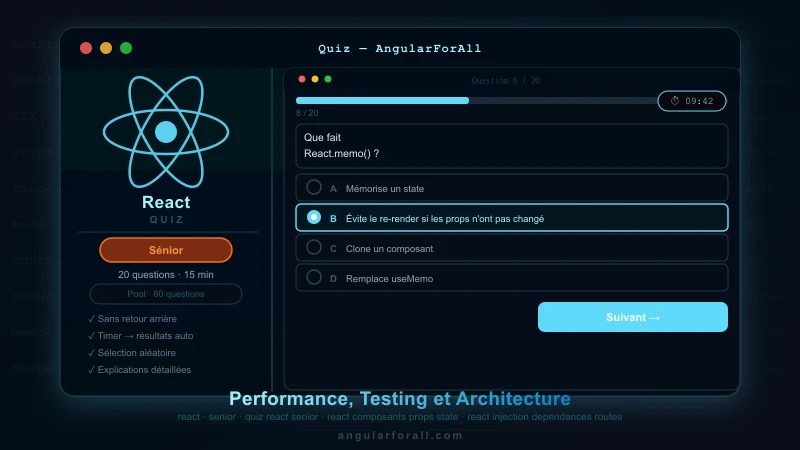The height and width of the screenshot is (450, 800).
Task: Click the 'Performance, Testing et Architecture' heading
Action: pyautogui.click(x=400, y=398)
